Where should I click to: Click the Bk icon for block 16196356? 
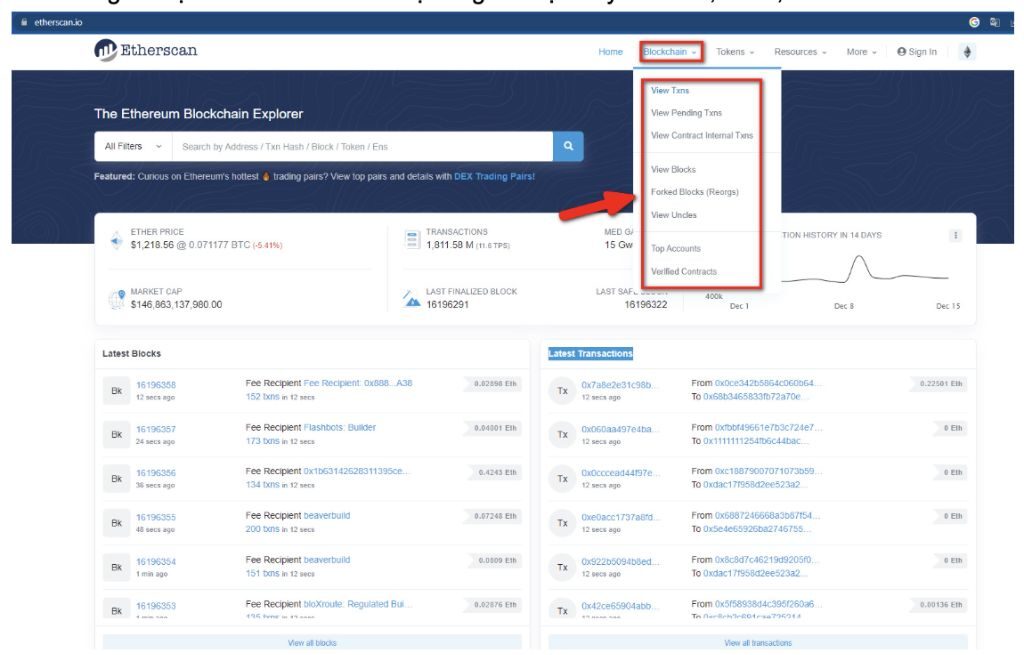(116, 479)
